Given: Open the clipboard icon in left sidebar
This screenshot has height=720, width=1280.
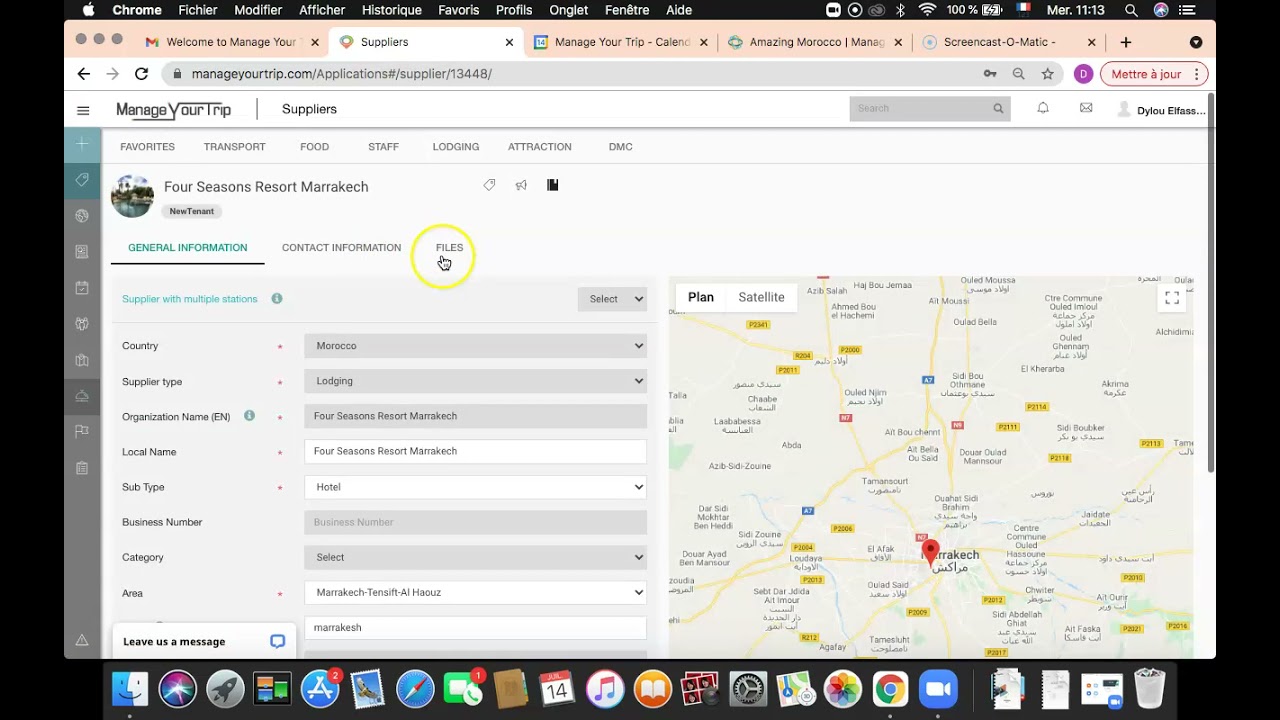Looking at the screenshot, I should coord(82,468).
